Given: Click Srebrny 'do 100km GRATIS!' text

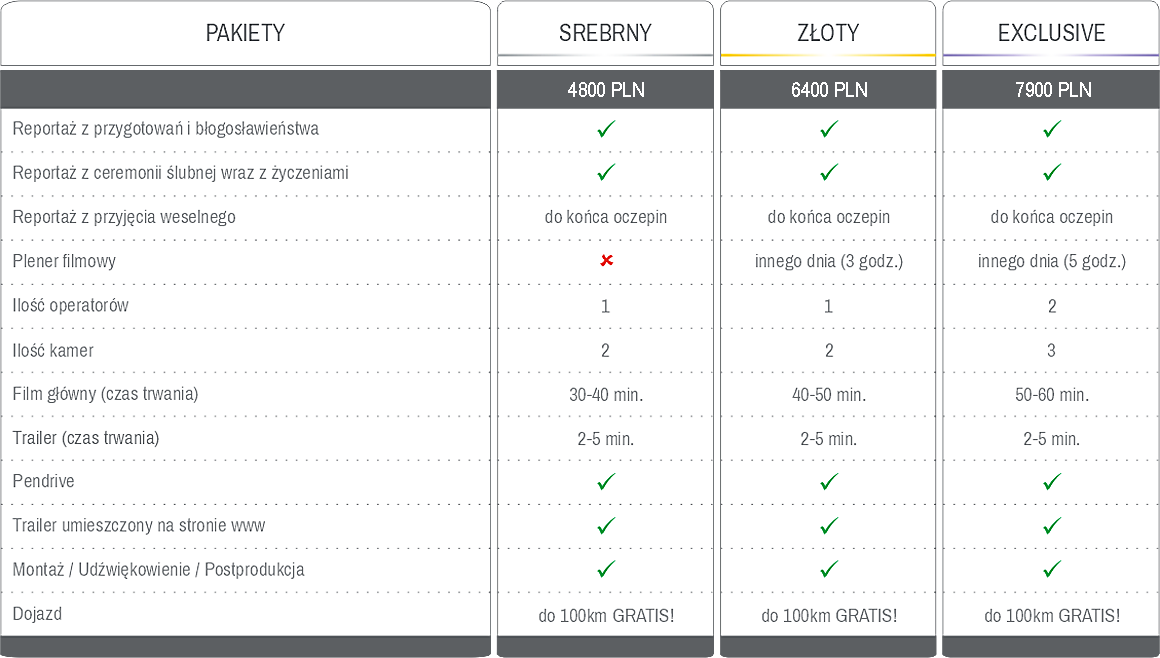Looking at the screenshot, I should (606, 615).
